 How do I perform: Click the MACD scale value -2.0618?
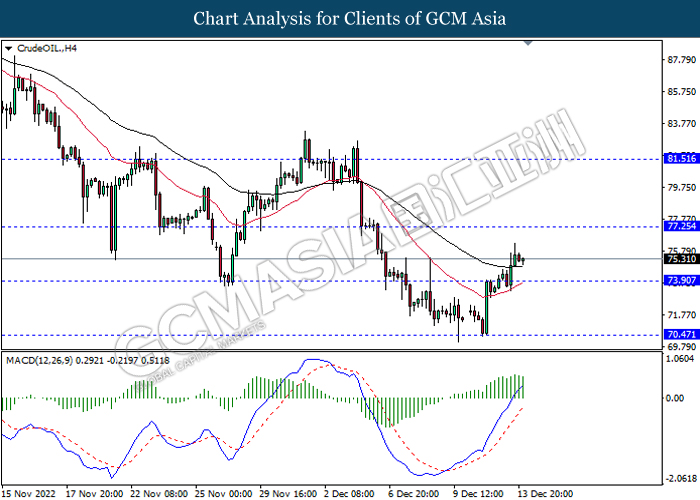(x=681, y=479)
